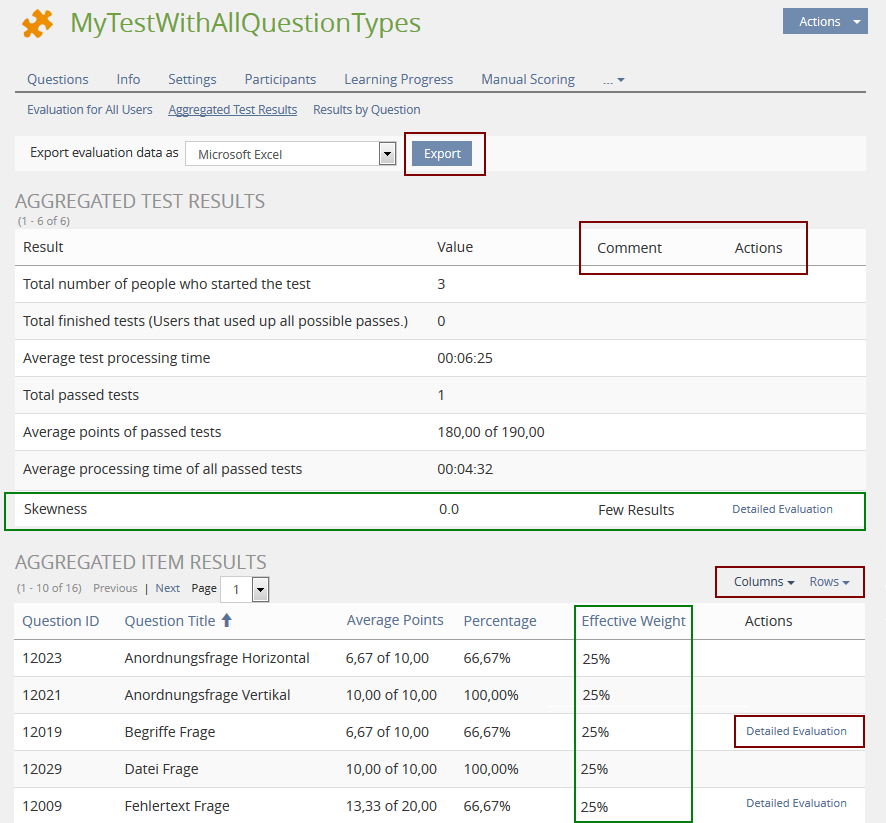Go to Next page of item results
Viewport: 886px width, 823px height.
coord(168,589)
